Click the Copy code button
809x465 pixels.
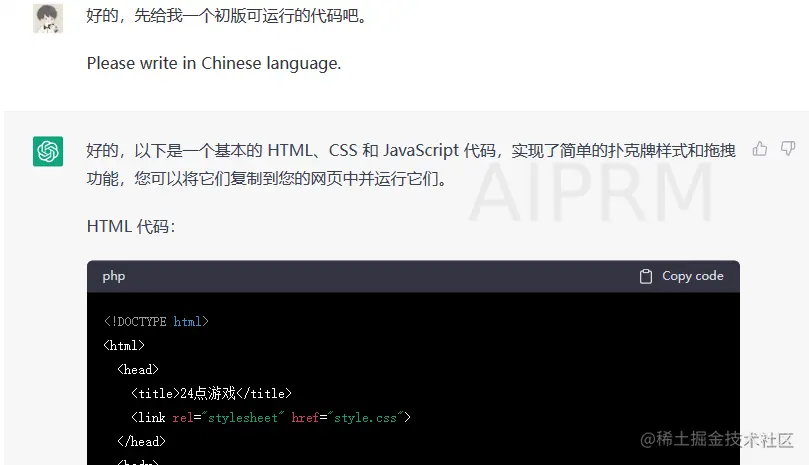682,276
